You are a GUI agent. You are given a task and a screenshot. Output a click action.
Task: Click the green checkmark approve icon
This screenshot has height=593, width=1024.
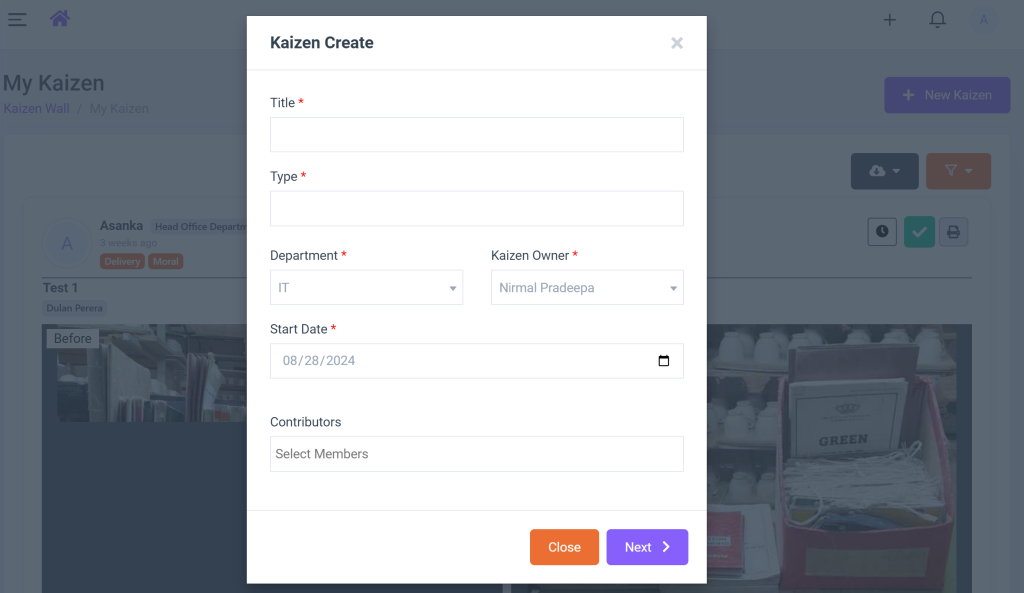919,232
